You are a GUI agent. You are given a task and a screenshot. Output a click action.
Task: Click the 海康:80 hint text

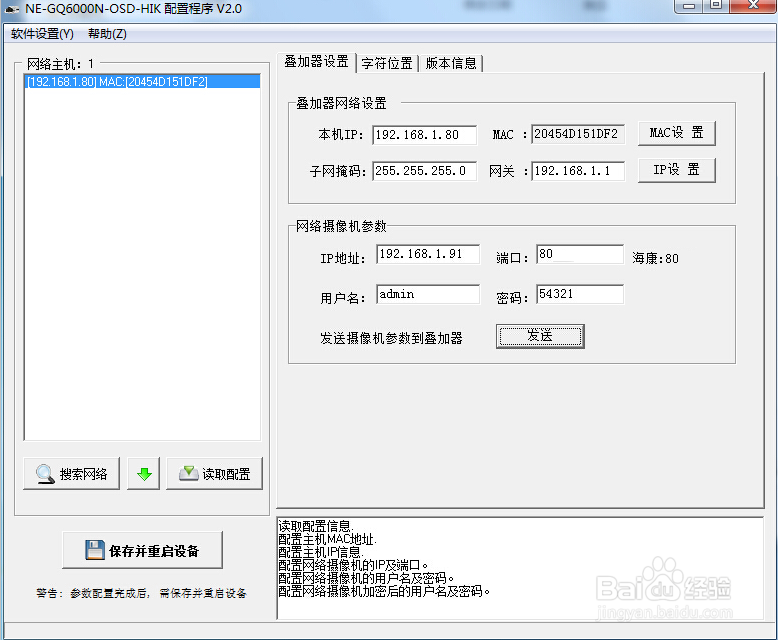[x=655, y=258]
